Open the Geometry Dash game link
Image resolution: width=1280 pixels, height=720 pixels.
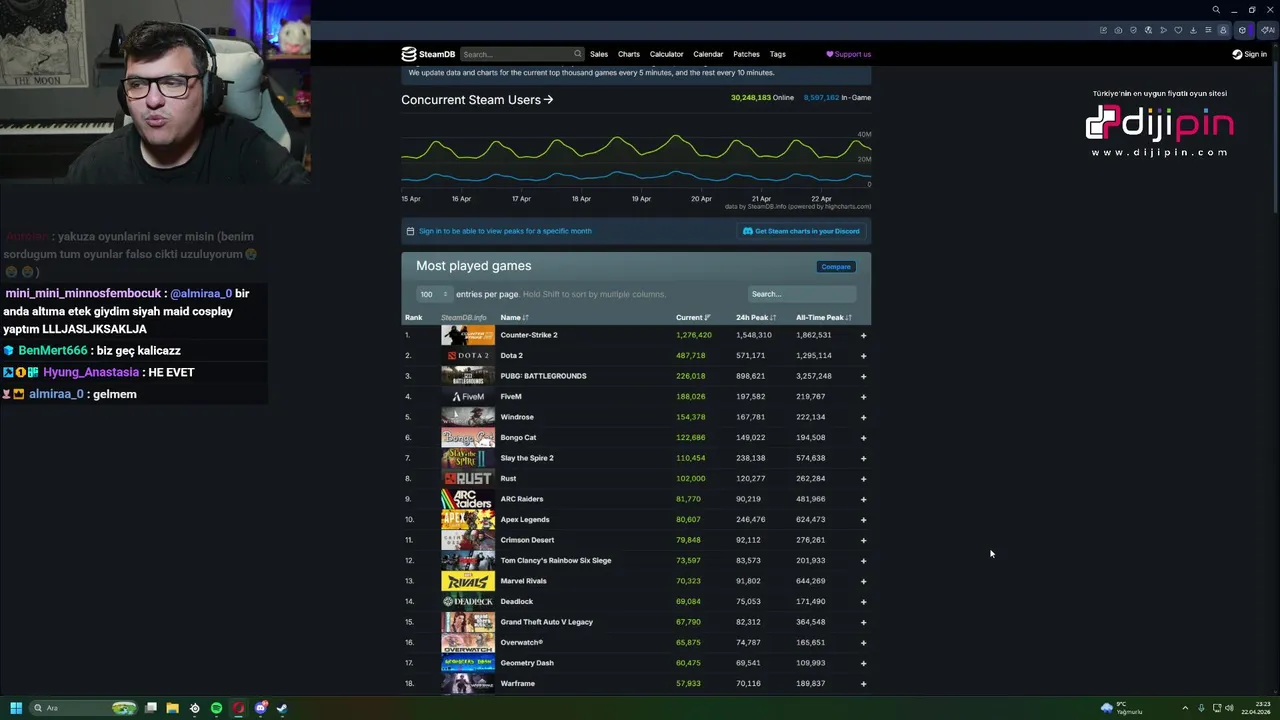pyautogui.click(x=527, y=663)
